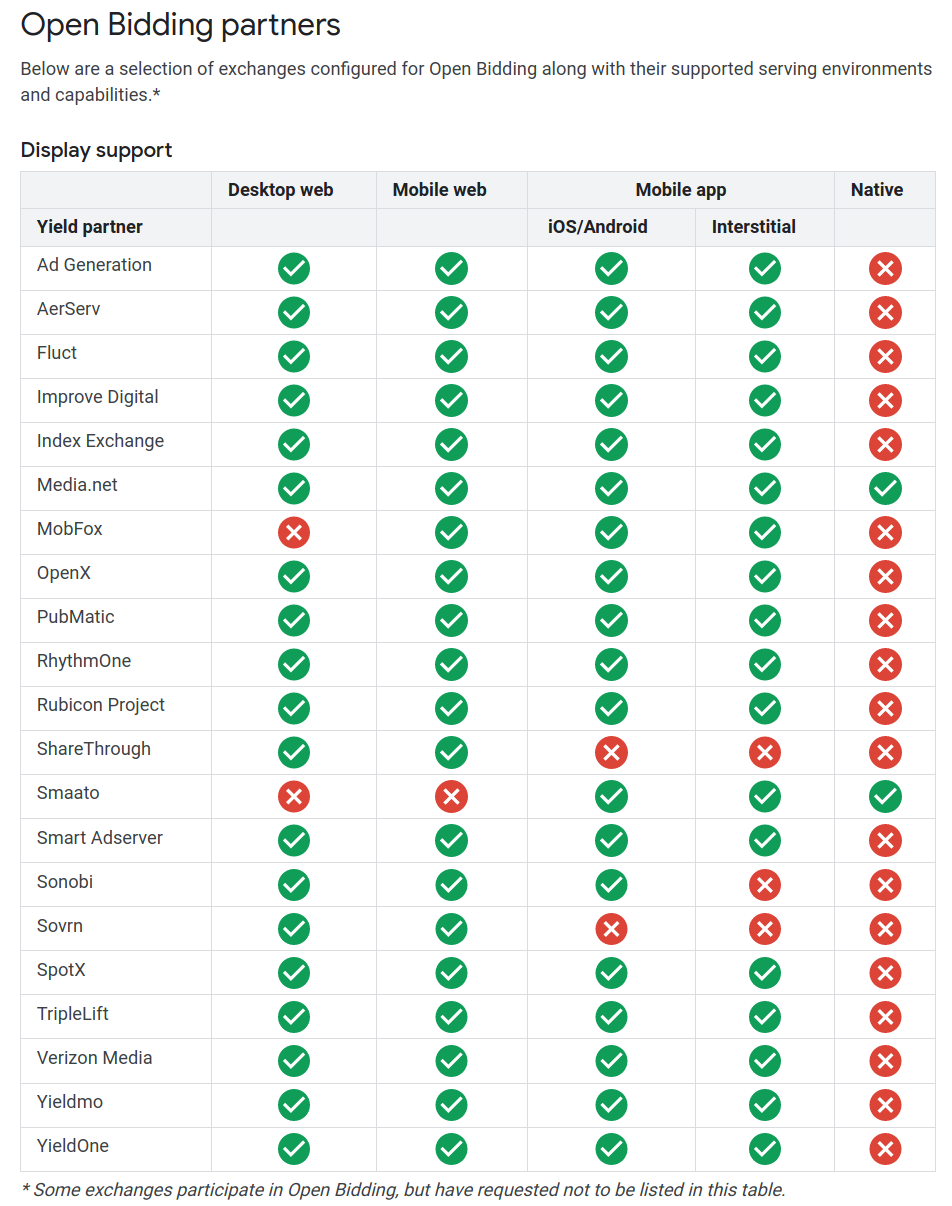Click ShareThrough iOS/Android red cross icon
Image resolution: width=952 pixels, height=1206 pixels.
611,753
